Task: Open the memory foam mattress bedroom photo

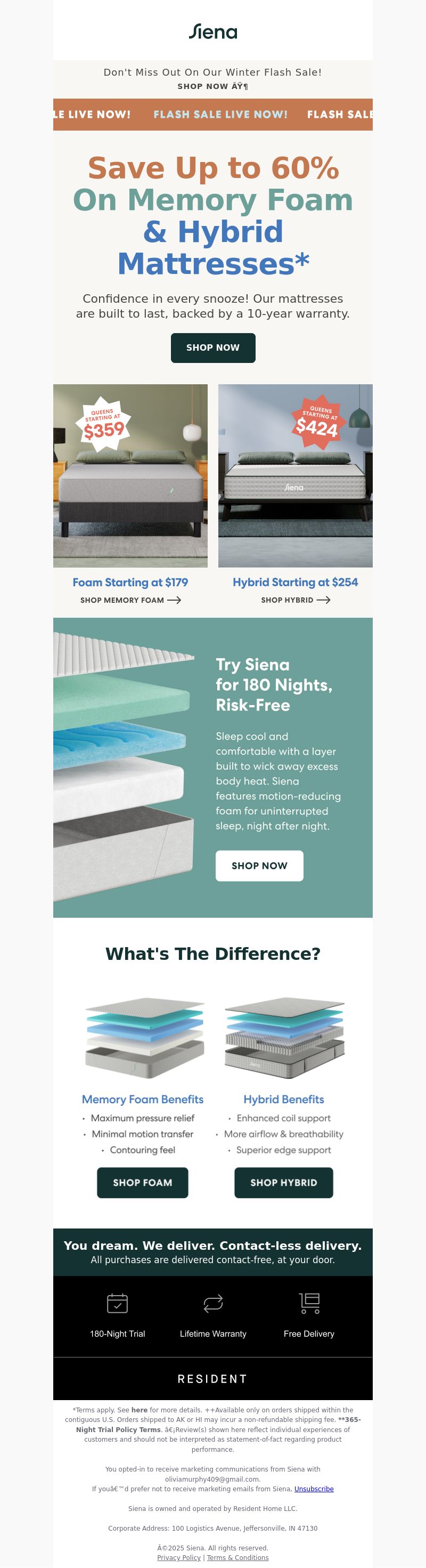Action: (130, 475)
